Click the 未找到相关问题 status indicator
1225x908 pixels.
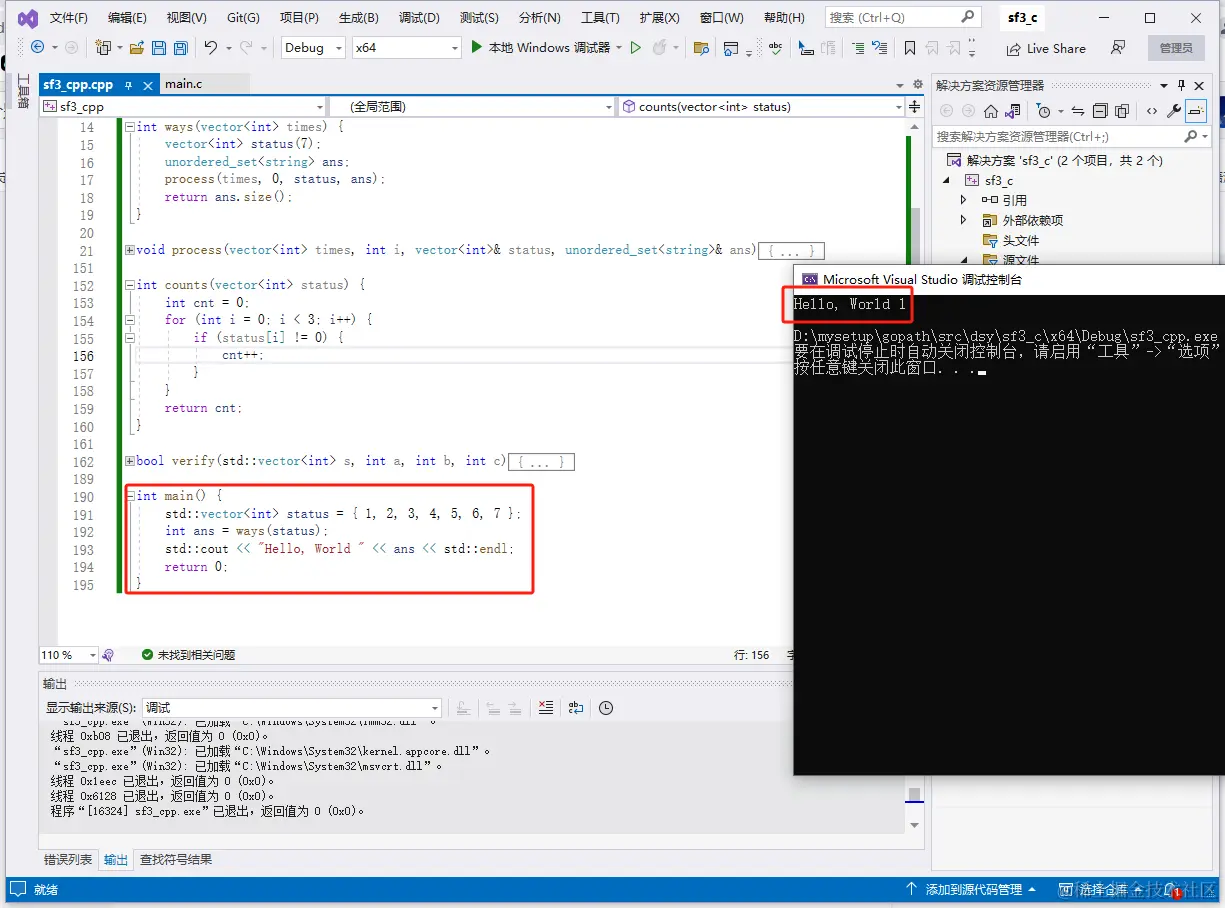pyautogui.click(x=188, y=655)
